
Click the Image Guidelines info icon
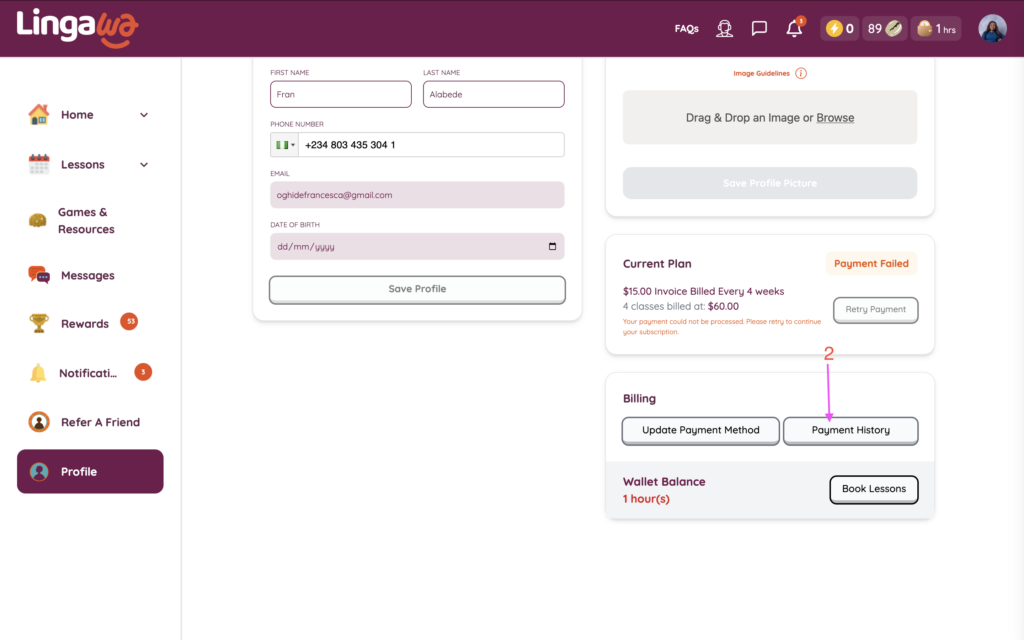(x=801, y=73)
